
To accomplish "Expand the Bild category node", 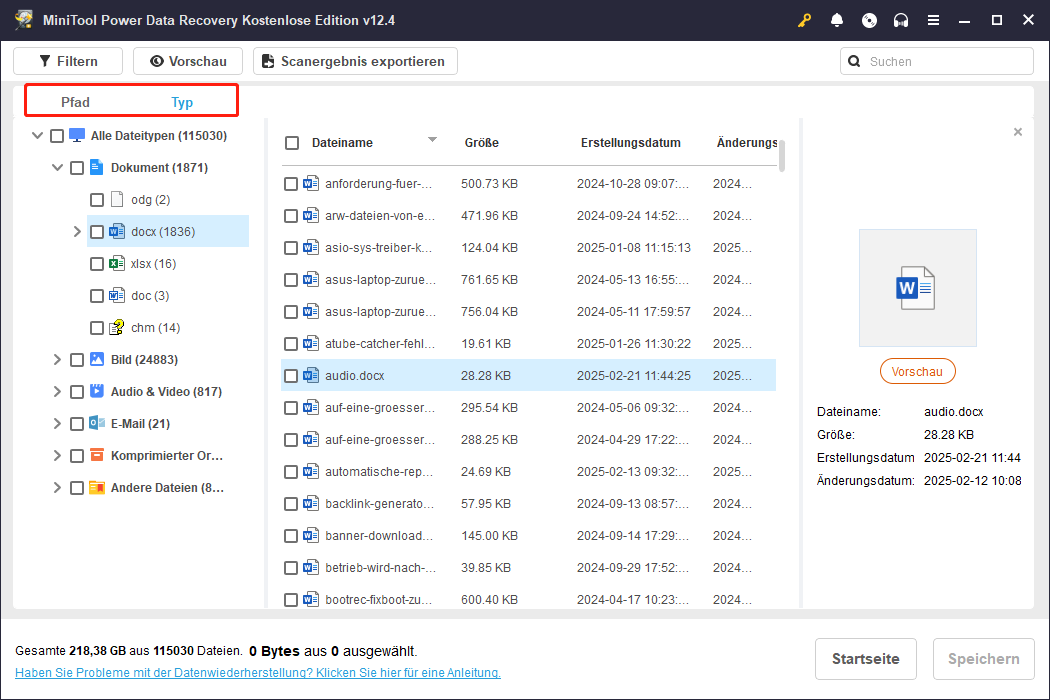I will click(57, 360).
